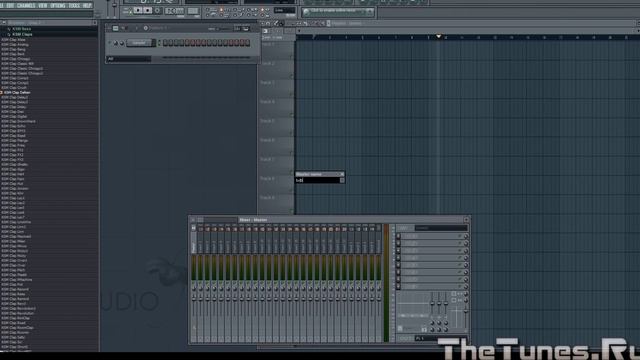640x360 pixels.
Task: Open the All channel filter dropdown
Action: (x=129, y=59)
